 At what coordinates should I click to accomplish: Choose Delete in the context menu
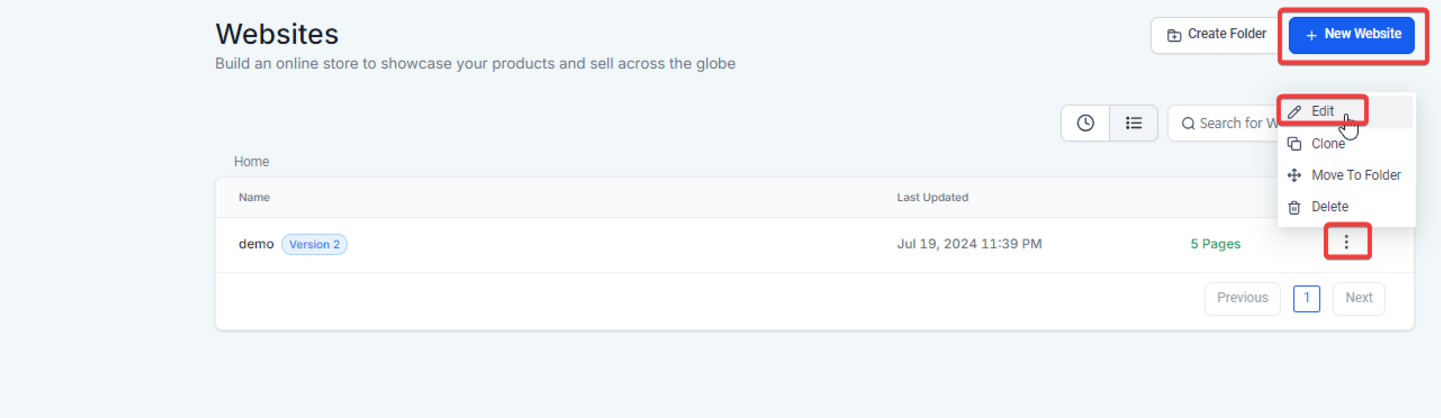tap(1346, 207)
